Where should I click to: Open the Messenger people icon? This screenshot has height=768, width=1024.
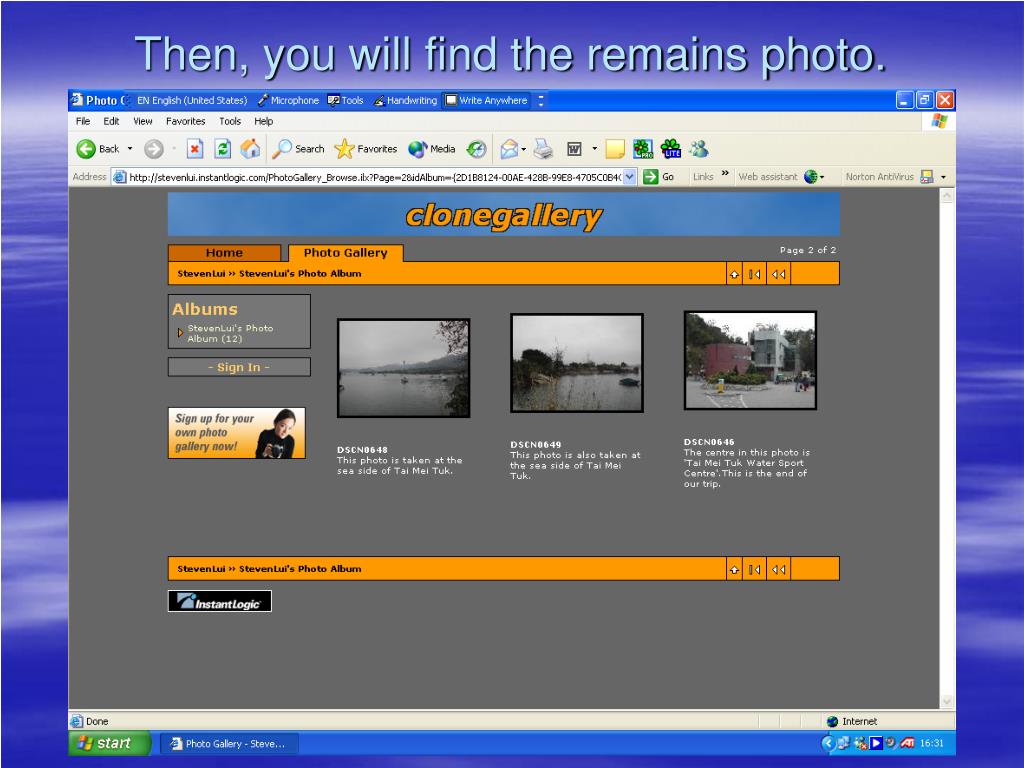click(x=699, y=149)
